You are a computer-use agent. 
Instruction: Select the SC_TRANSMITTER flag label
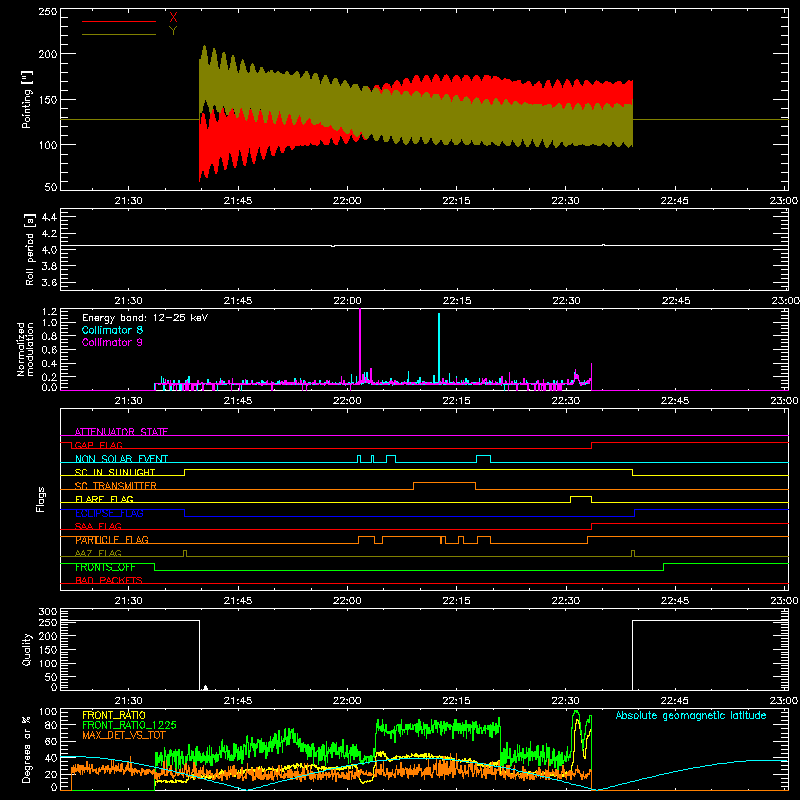coord(116,486)
